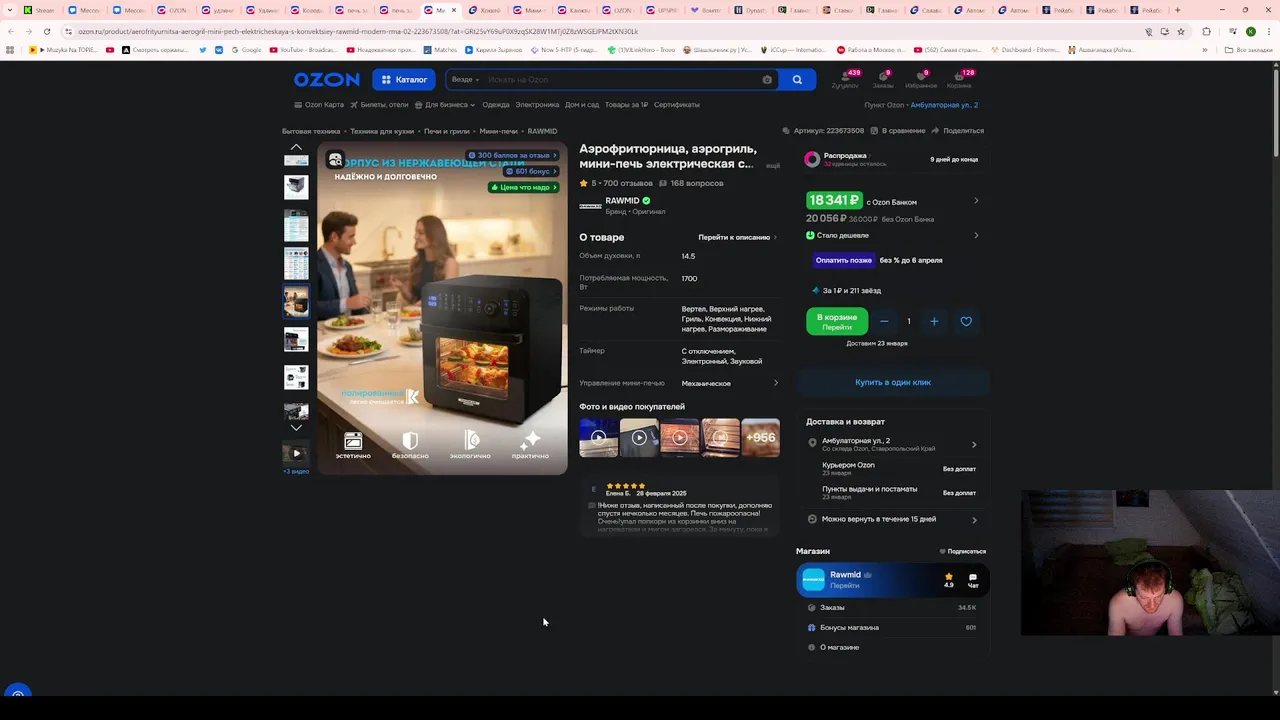The image size is (1280, 720).
Task: Select the currently highlighted gallery thumbnail
Action: pos(296,301)
